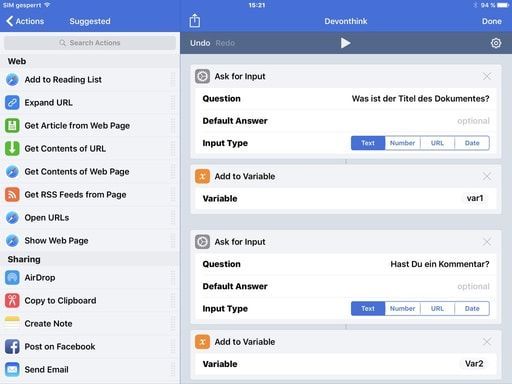Remove the first Ask for Input action
512x384 pixels.
click(487, 76)
